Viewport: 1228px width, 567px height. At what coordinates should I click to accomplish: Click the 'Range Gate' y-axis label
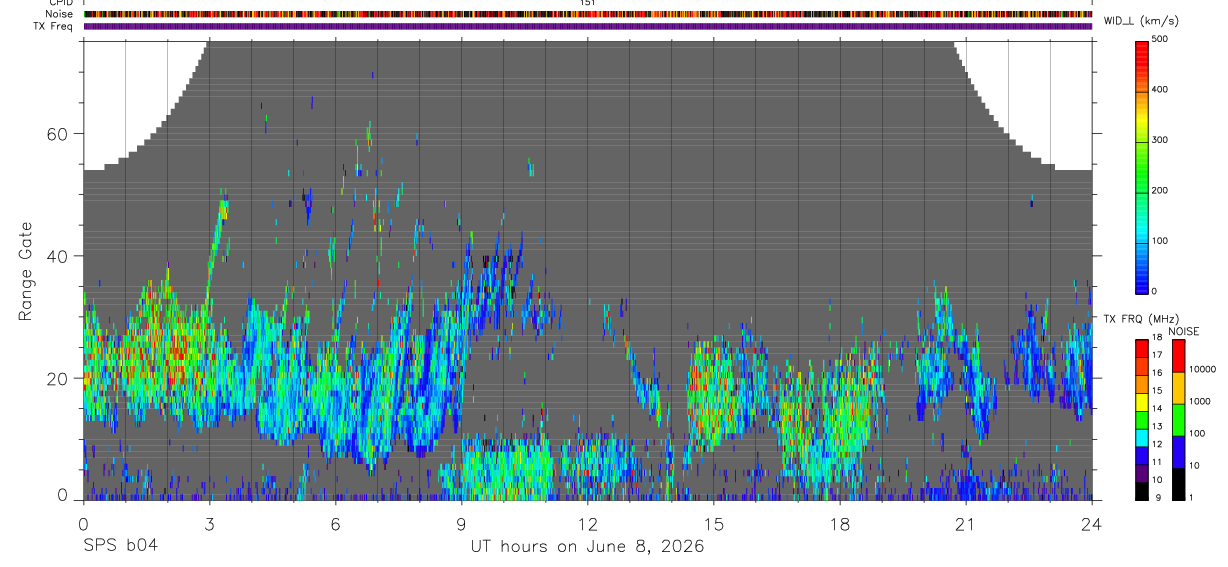27,270
